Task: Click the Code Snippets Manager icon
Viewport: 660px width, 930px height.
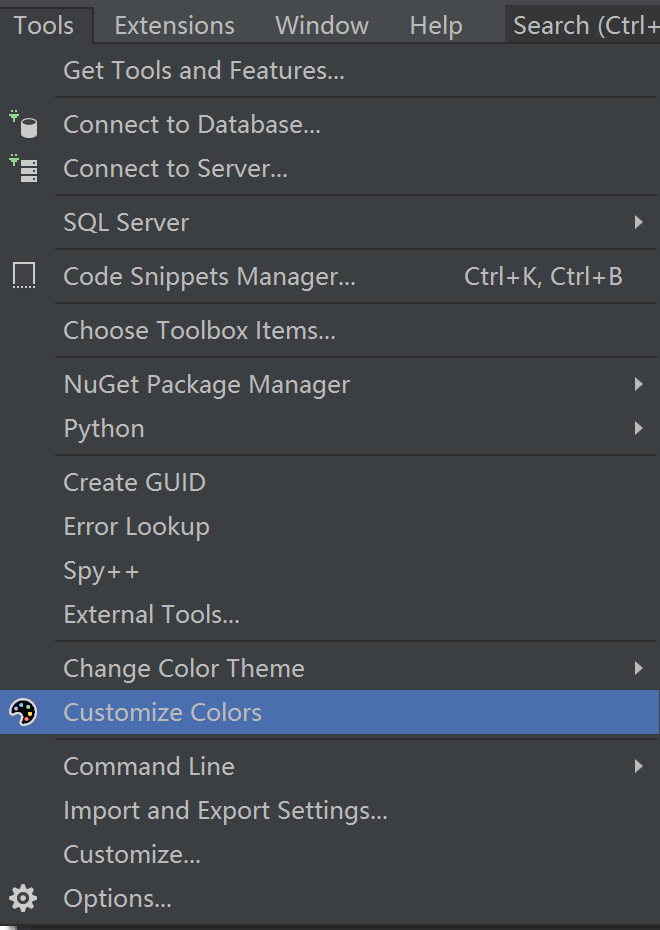Action: tap(23, 277)
